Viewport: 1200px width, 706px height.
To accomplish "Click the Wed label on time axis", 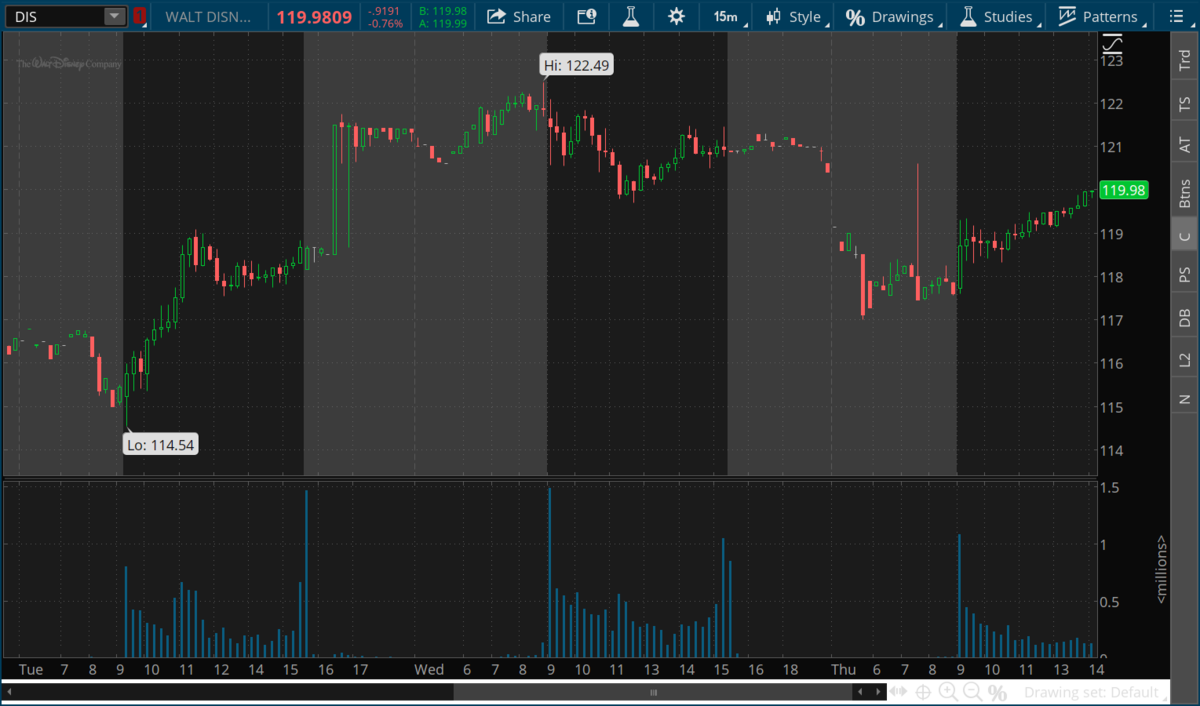I will [x=429, y=669].
